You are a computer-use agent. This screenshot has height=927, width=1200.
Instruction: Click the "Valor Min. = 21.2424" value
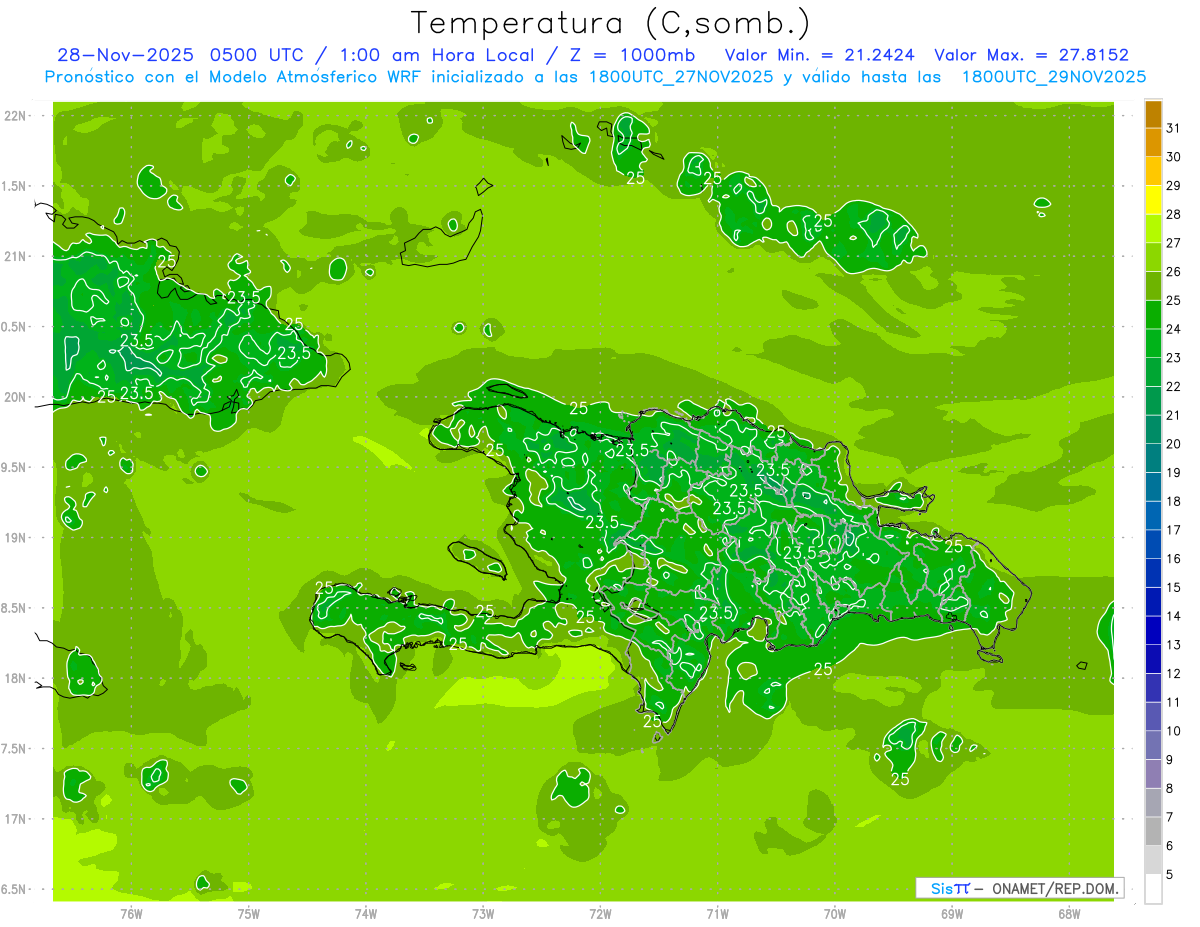(820, 55)
